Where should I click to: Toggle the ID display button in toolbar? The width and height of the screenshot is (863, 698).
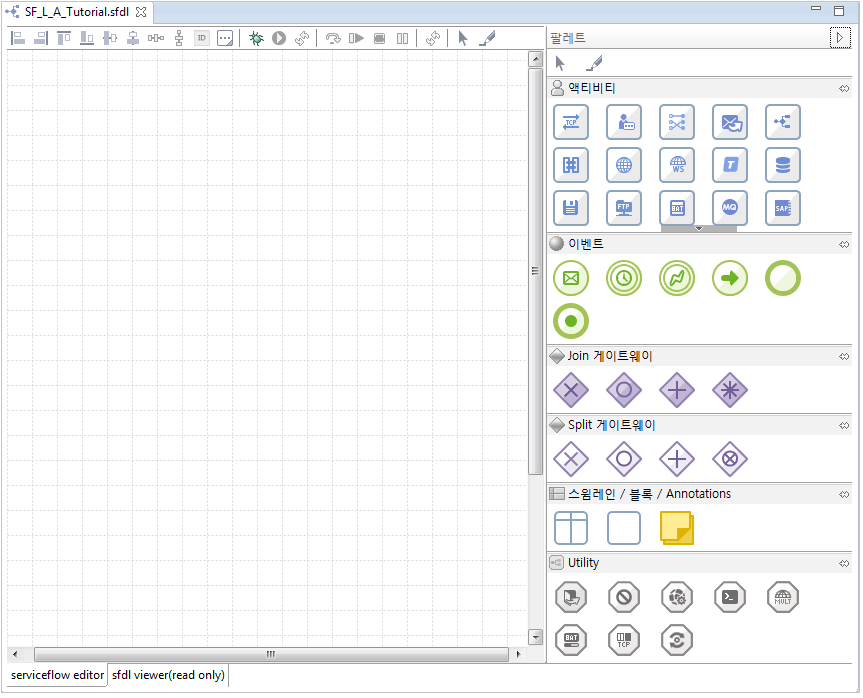click(201, 38)
